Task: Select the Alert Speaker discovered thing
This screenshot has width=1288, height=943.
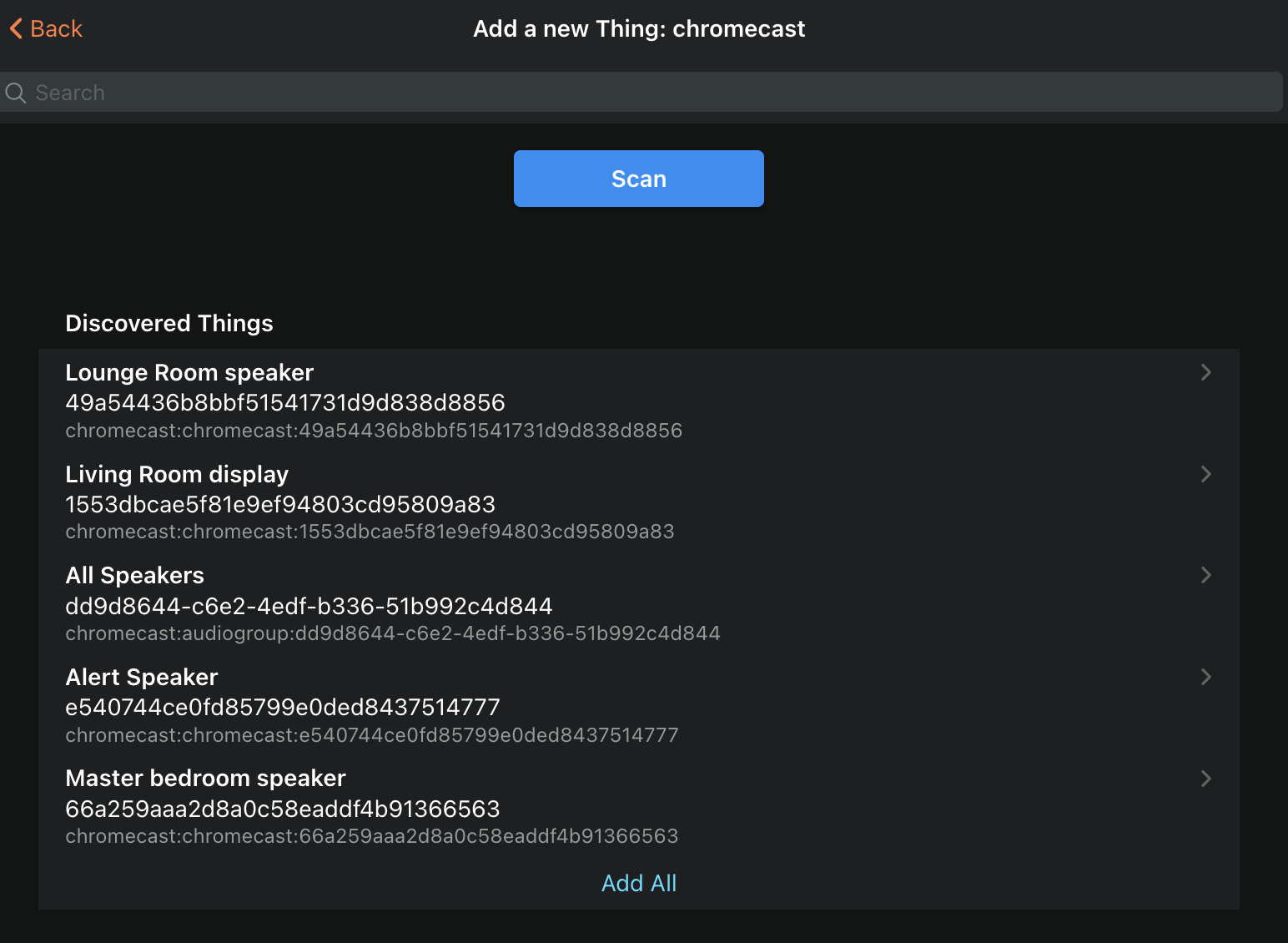Action: pos(584,705)
